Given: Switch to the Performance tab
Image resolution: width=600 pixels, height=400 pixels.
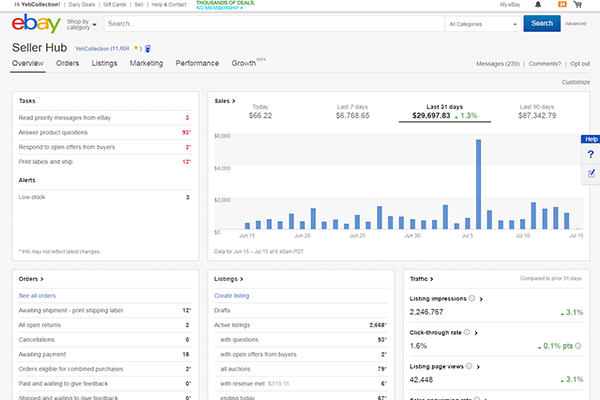Looking at the screenshot, I should [x=197, y=63].
